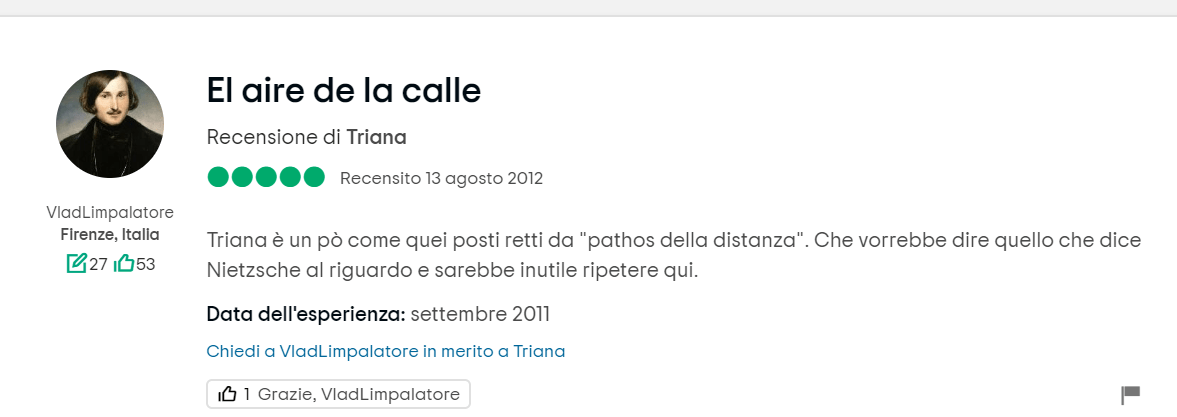Viewport: 1177px width, 417px height.
Task: Click the green pencil contributions icon
Action: (76, 264)
